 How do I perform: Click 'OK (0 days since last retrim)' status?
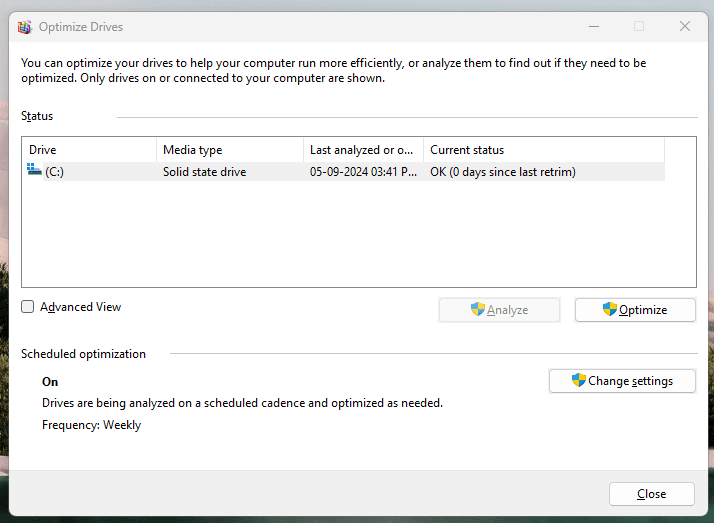coord(503,172)
